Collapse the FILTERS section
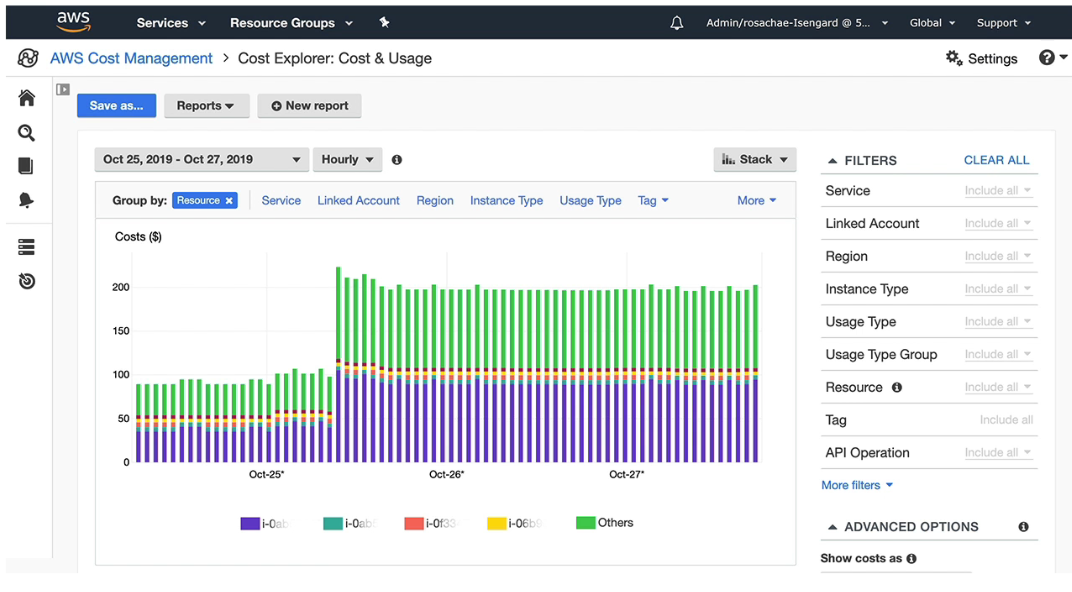This screenshot has width=1072, height=592. [x=832, y=161]
